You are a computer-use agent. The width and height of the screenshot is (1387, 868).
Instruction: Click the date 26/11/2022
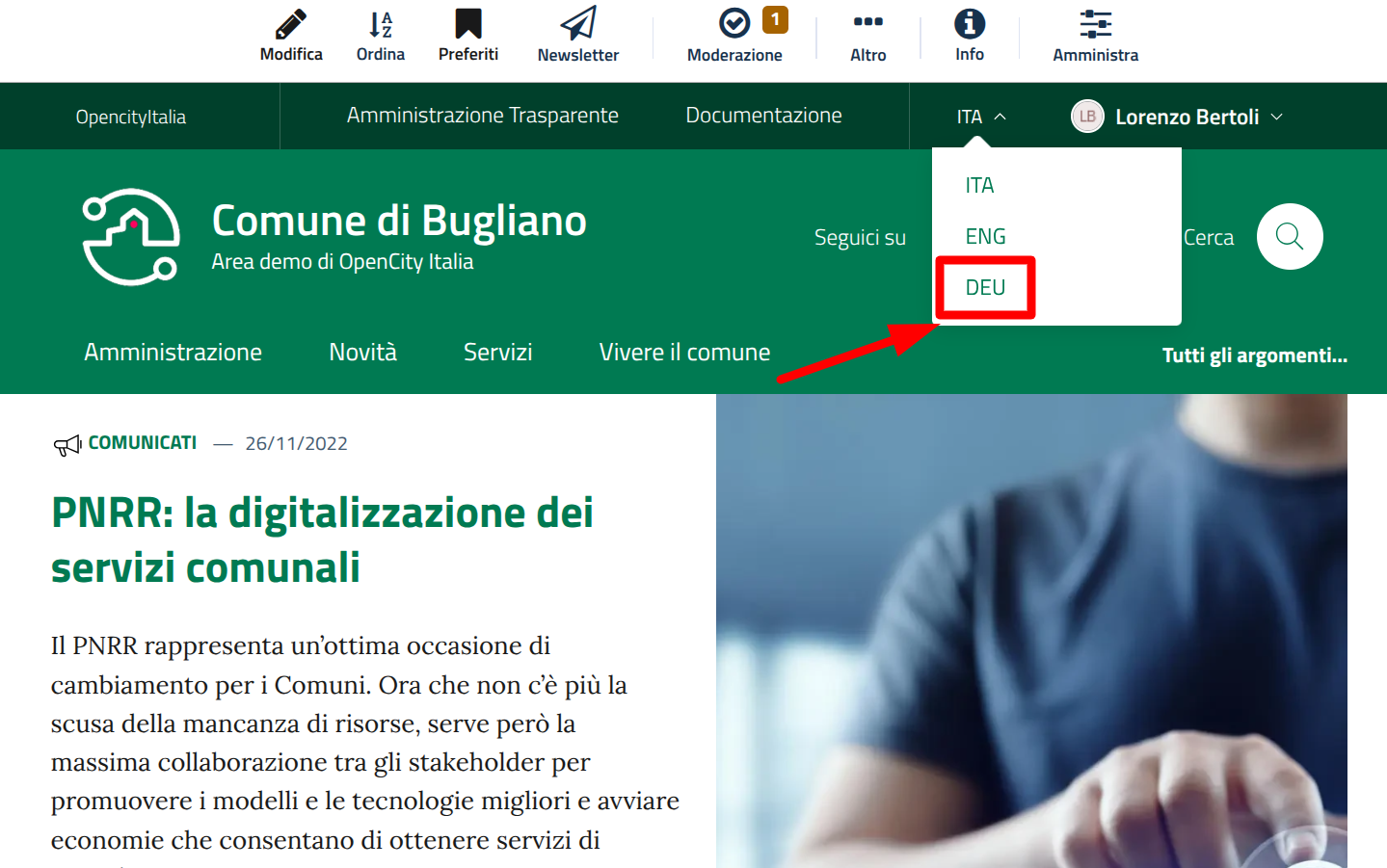tap(296, 444)
